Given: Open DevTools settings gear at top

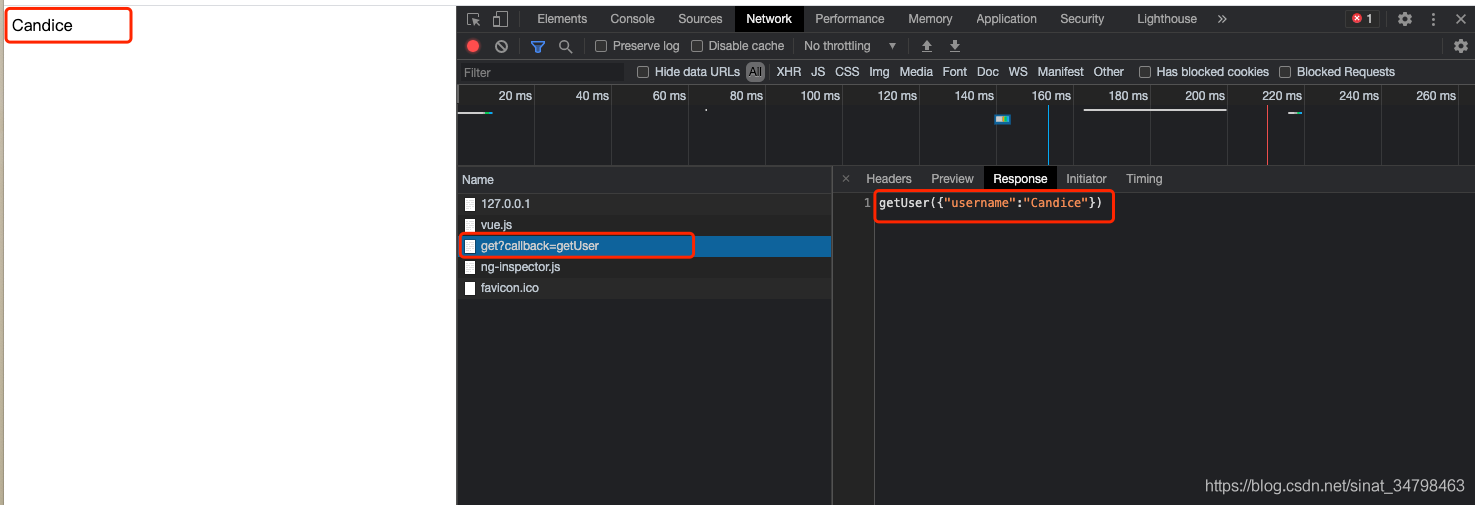Looking at the screenshot, I should (1405, 19).
